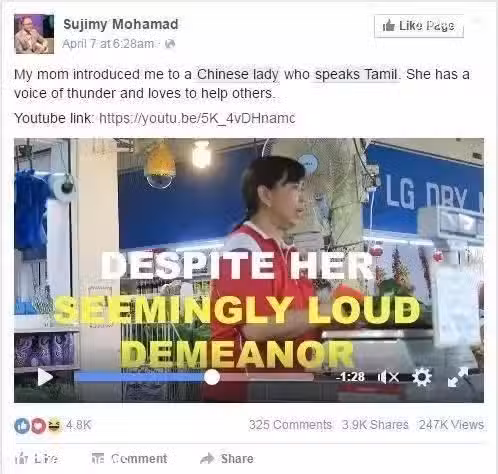This screenshot has width=498, height=474.
Task: Open Sujimy Mohamad profile name link
Action: click(x=121, y=24)
